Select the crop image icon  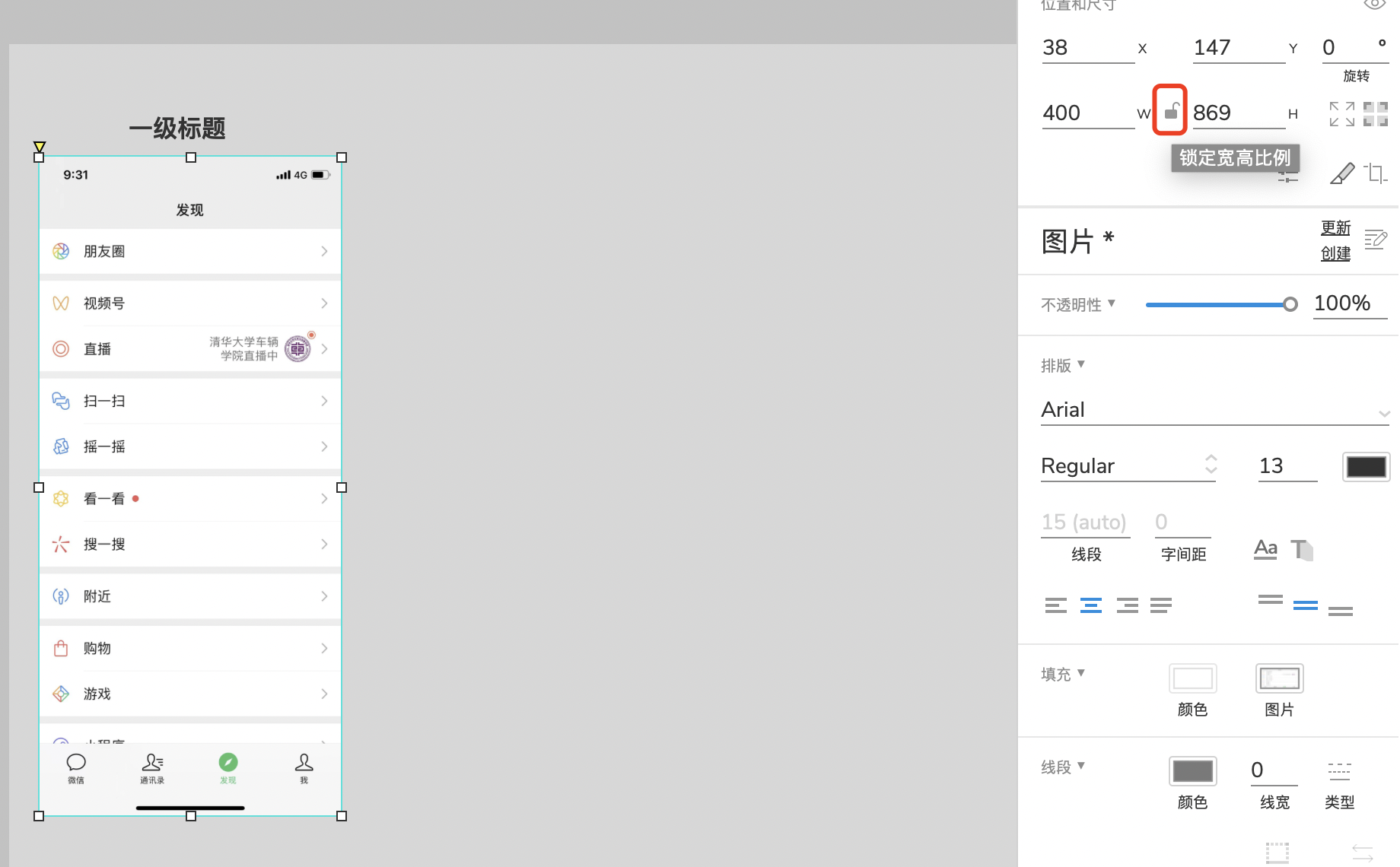tap(1376, 173)
